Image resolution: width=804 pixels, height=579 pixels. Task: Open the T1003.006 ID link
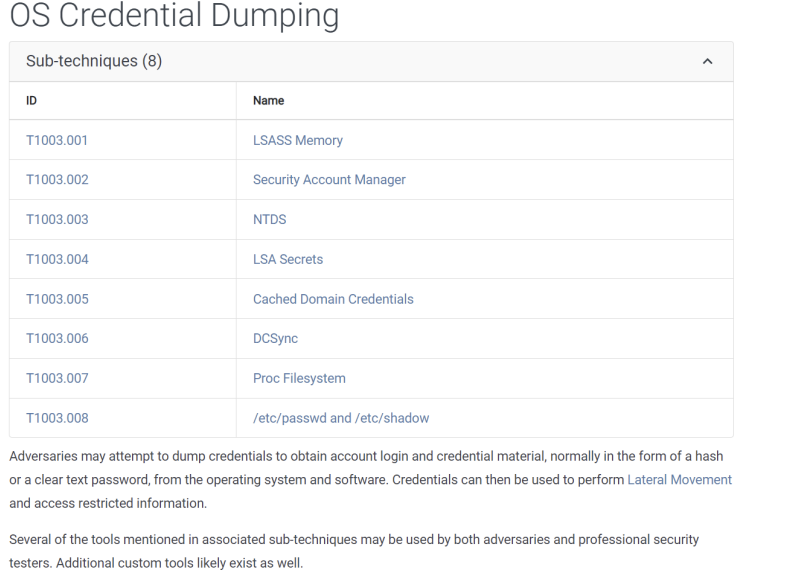tap(57, 338)
